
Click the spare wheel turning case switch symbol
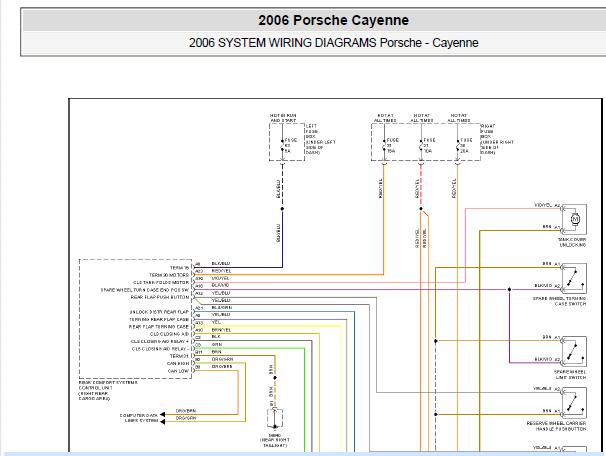[575, 278]
